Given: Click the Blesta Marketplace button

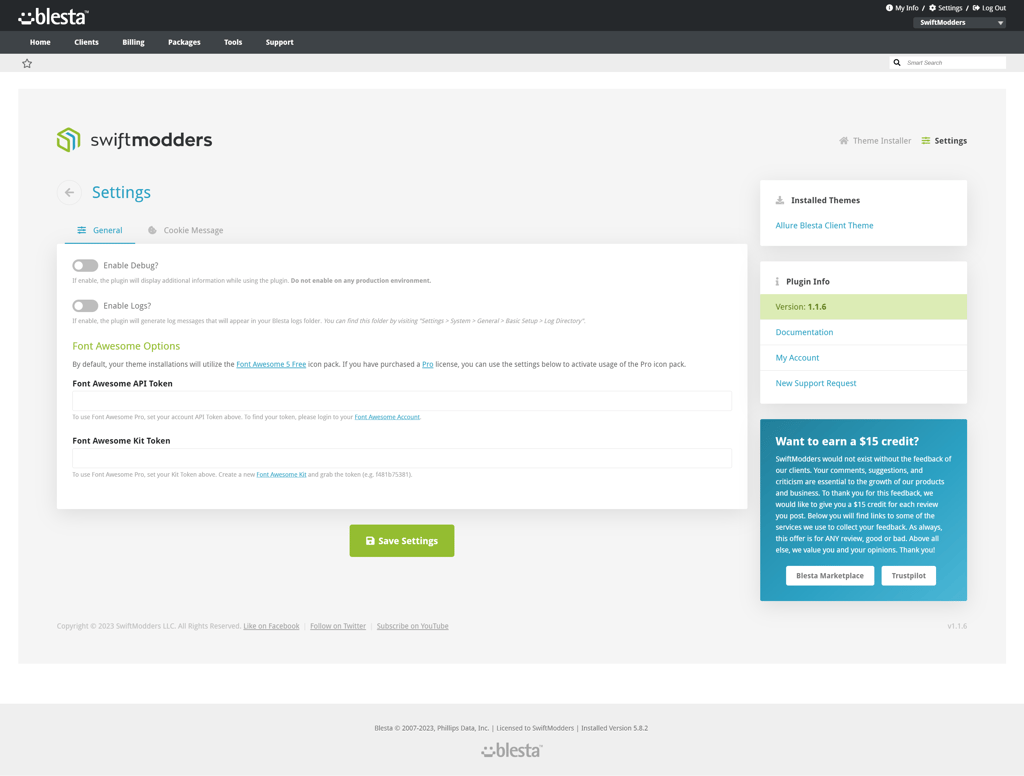Looking at the screenshot, I should tap(829, 575).
